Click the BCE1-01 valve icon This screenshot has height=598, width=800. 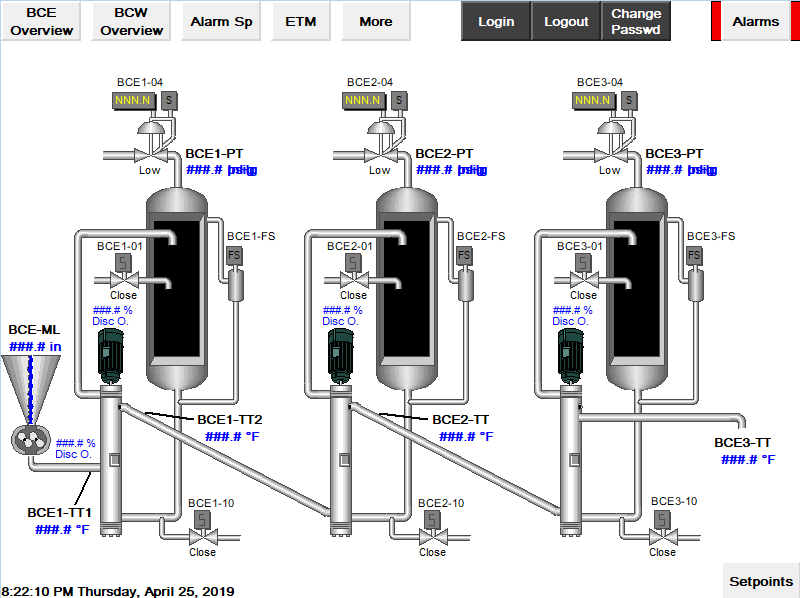pyautogui.click(x=123, y=272)
